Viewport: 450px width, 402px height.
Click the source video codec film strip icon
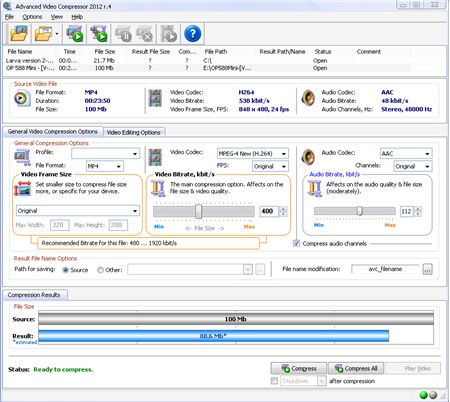tap(155, 98)
